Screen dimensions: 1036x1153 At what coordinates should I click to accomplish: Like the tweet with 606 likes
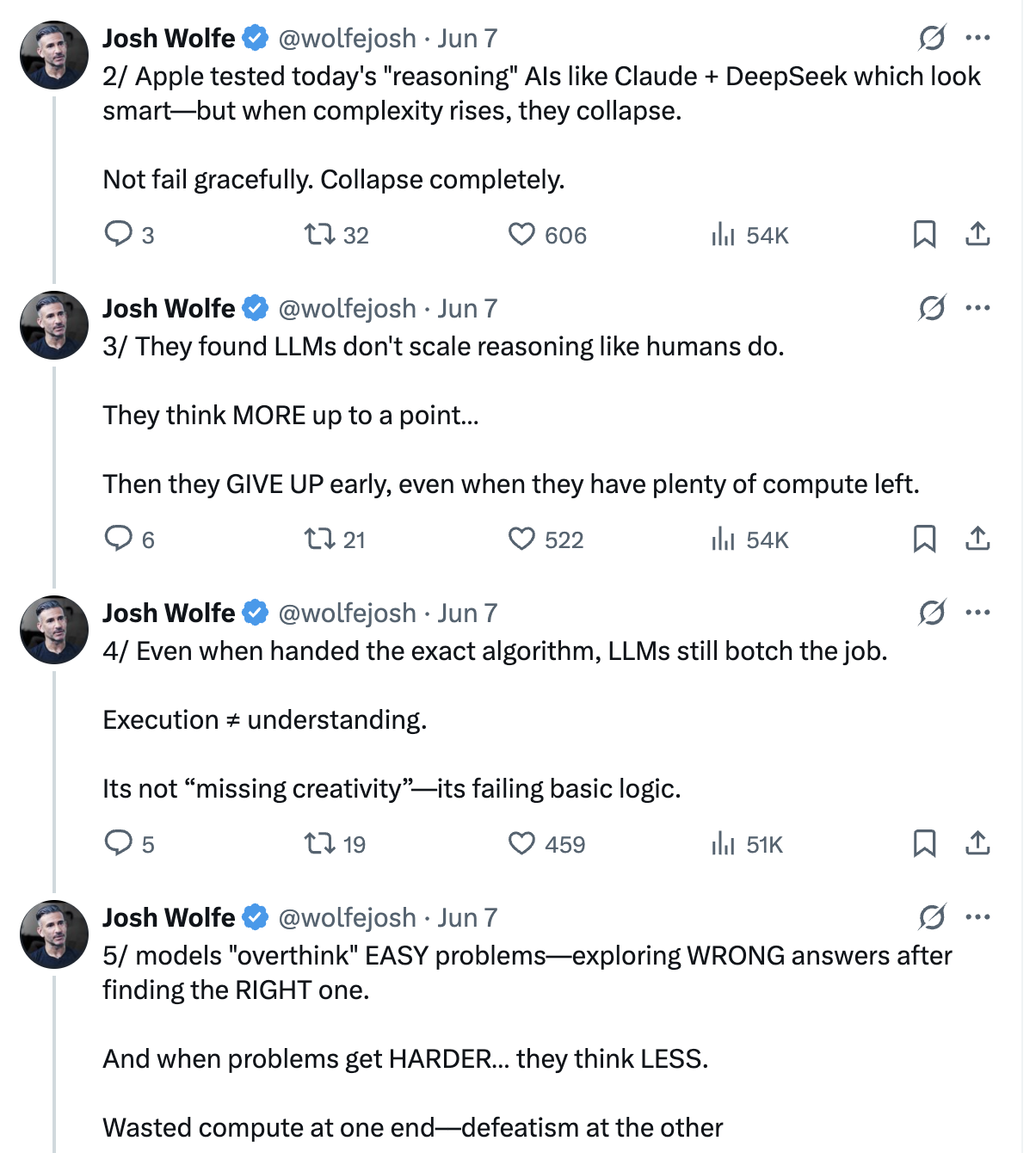521,234
